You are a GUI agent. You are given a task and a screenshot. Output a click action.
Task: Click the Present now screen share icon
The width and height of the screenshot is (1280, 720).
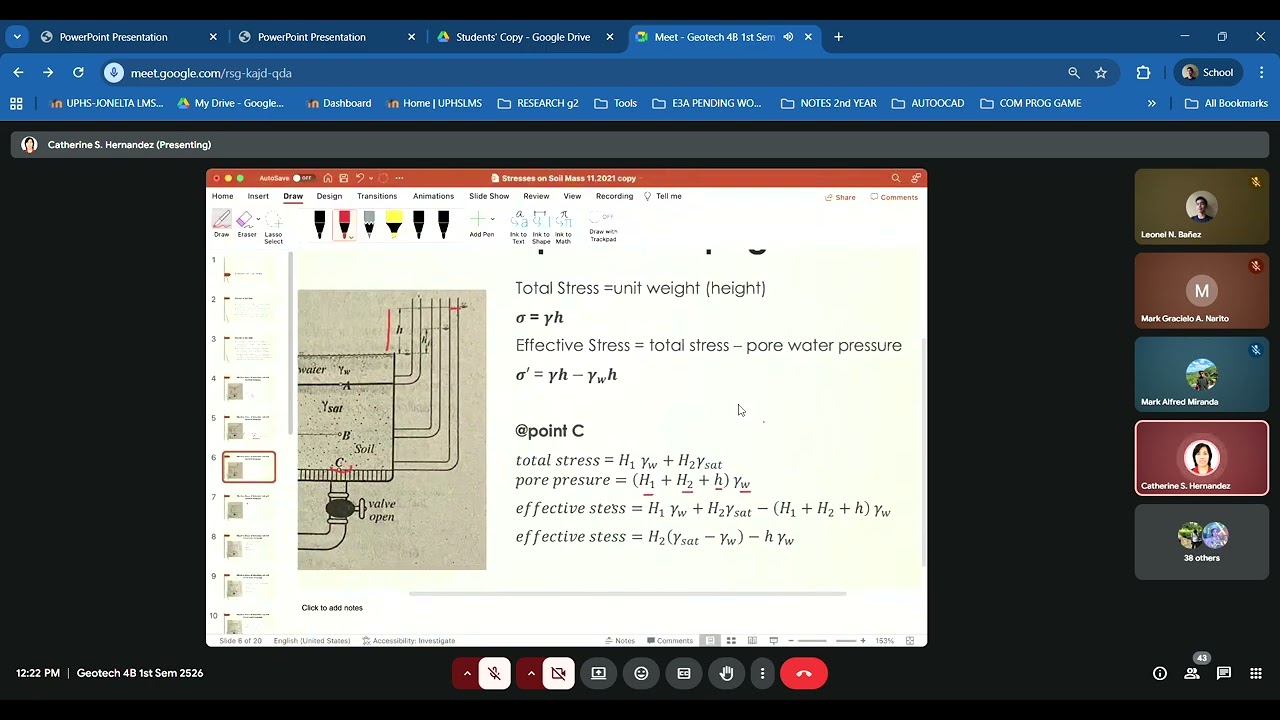(x=598, y=673)
